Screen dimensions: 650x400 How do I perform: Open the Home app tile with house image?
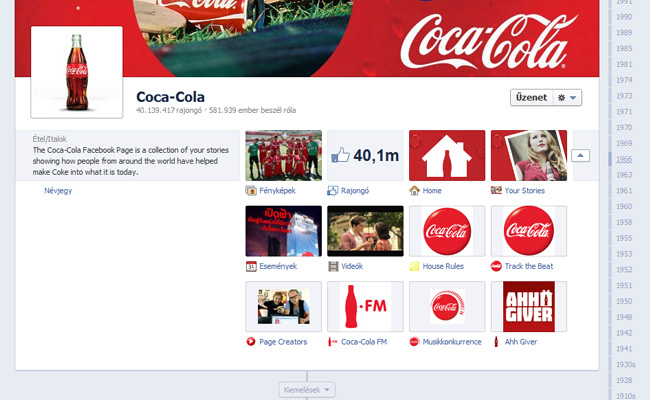447,155
